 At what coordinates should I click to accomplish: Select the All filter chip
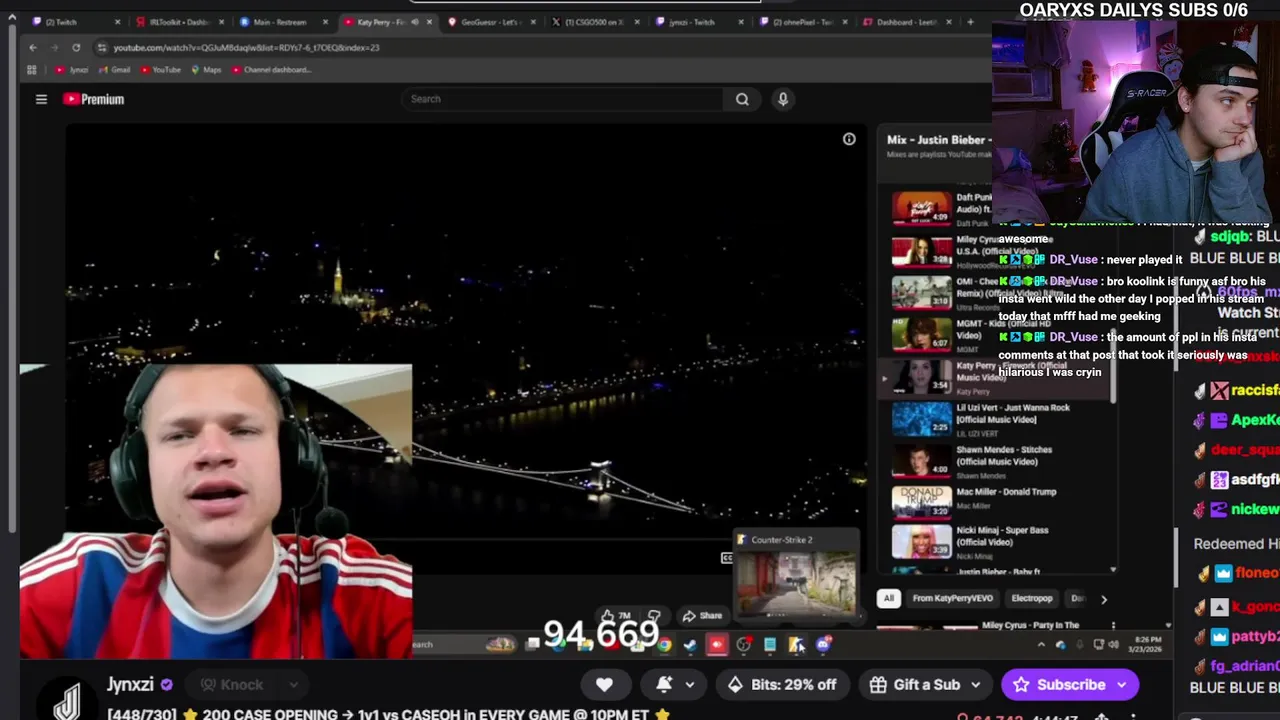coord(888,598)
